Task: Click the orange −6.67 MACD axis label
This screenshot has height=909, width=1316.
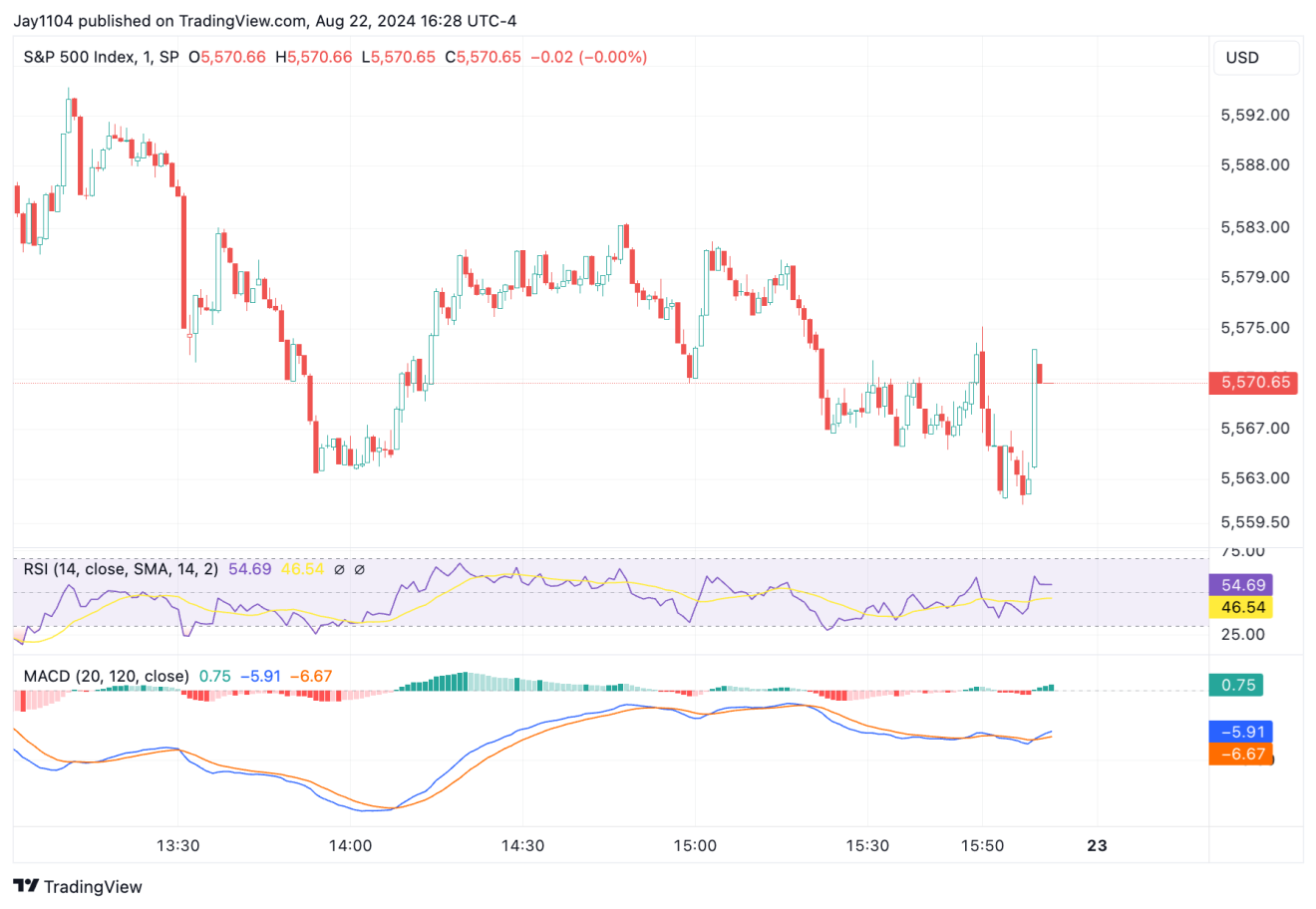Action: (1241, 754)
